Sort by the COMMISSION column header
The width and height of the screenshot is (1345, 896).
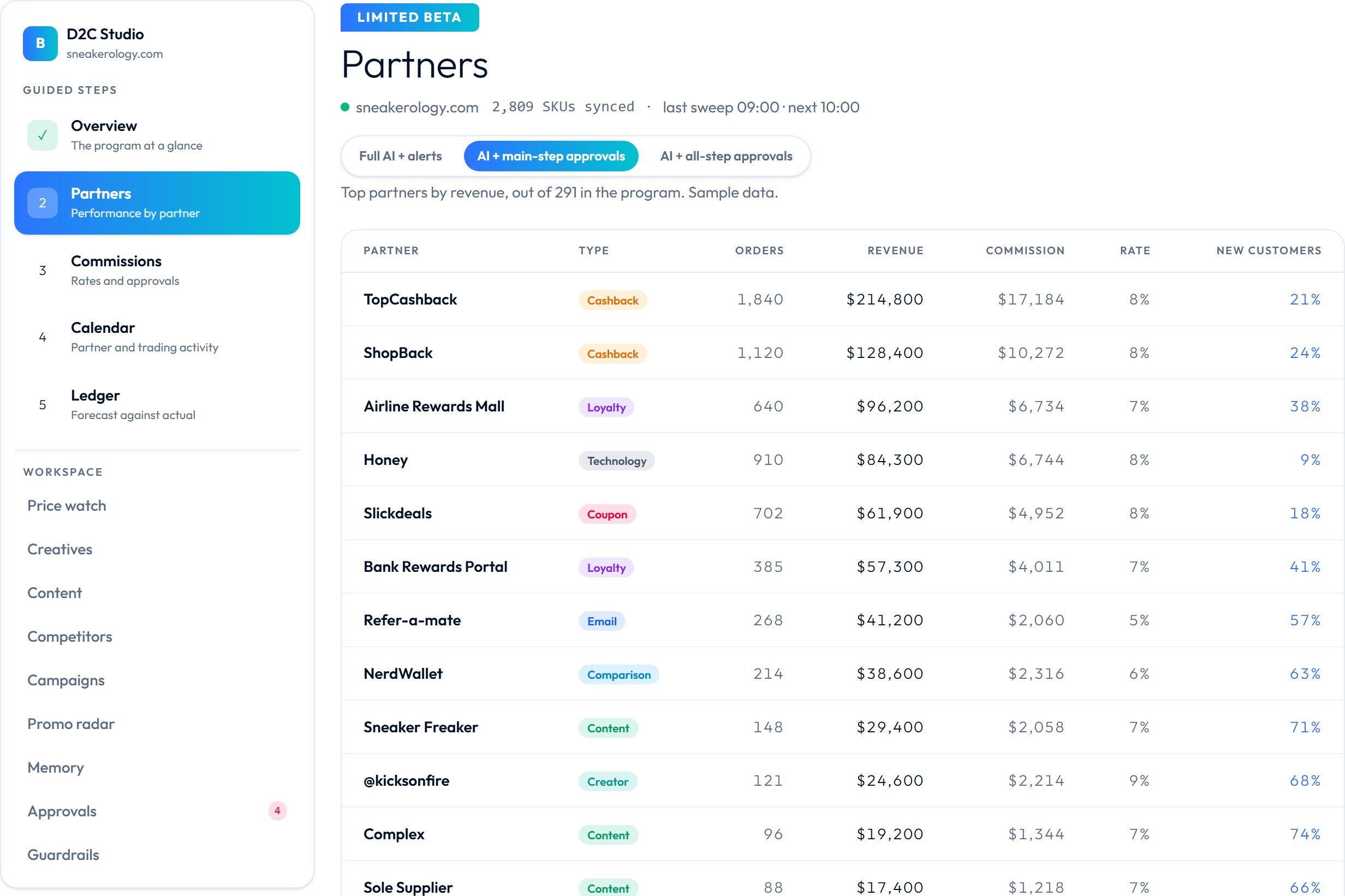point(1025,250)
